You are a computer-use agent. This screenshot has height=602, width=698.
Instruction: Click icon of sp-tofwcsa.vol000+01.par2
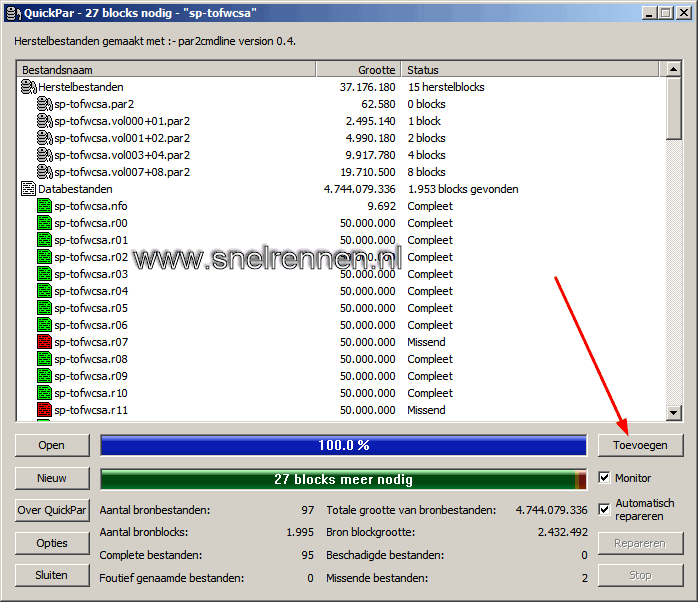coord(45,121)
